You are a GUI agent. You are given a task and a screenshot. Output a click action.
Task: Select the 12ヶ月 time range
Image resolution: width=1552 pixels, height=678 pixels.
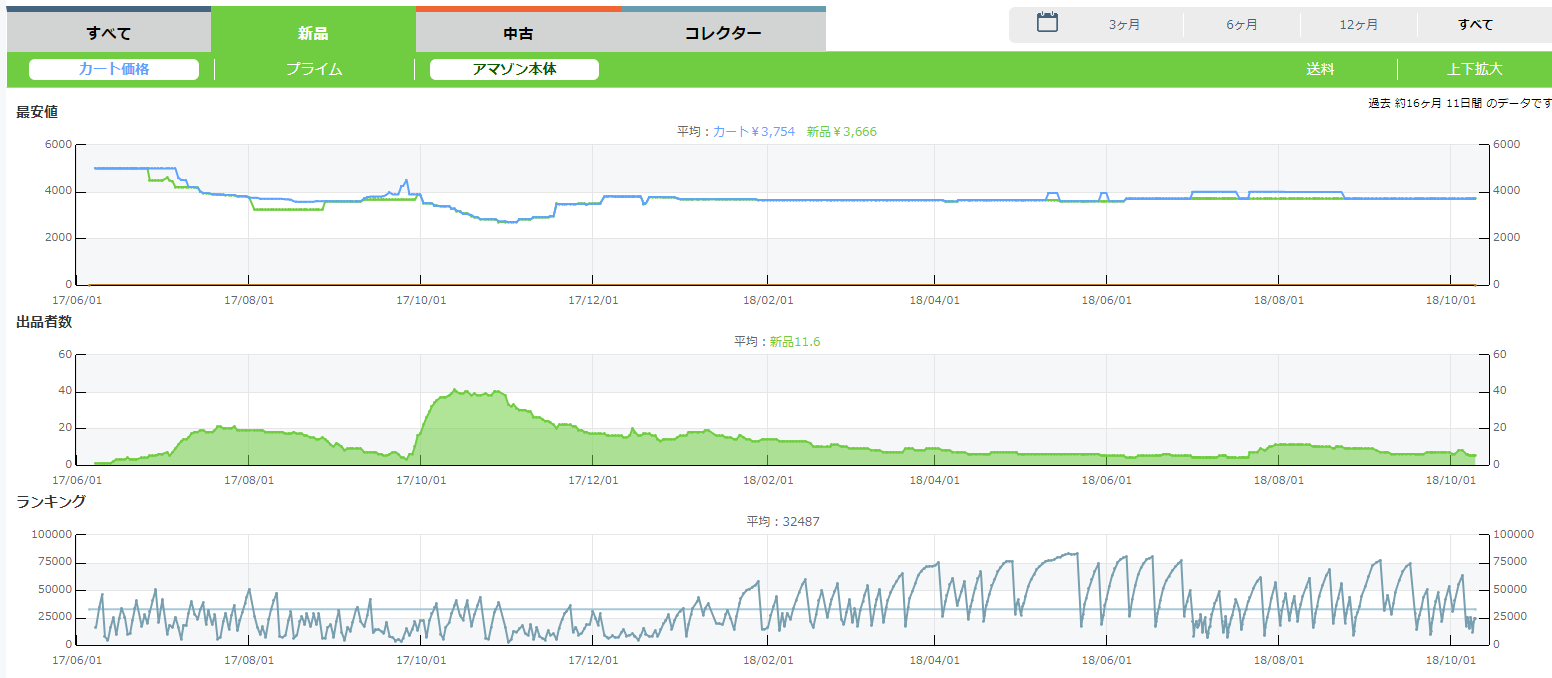point(1358,25)
